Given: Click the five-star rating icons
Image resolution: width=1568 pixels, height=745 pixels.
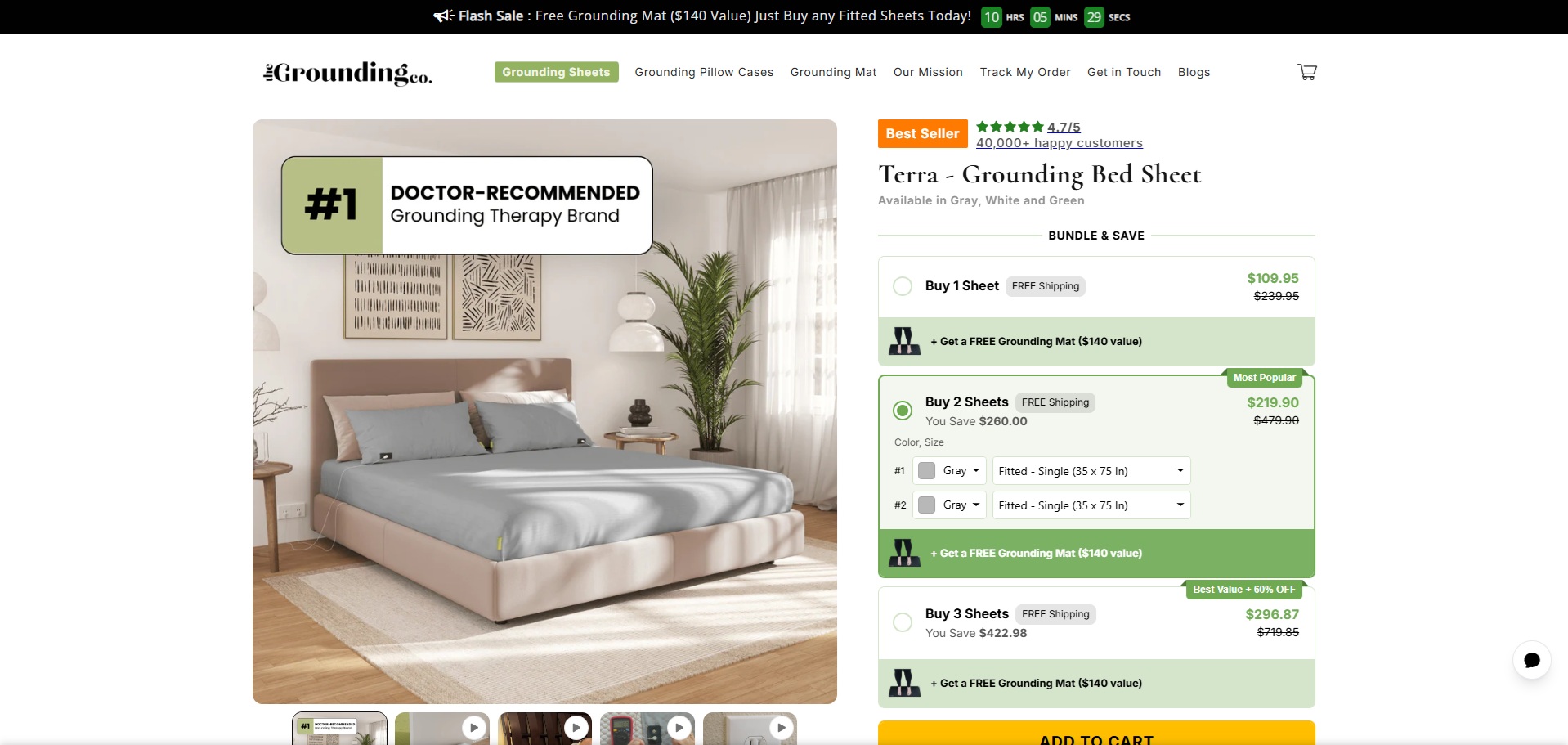Looking at the screenshot, I should click(x=1010, y=127).
